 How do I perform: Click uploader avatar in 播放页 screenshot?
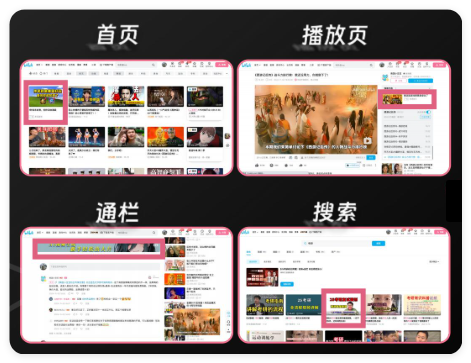click(x=385, y=78)
